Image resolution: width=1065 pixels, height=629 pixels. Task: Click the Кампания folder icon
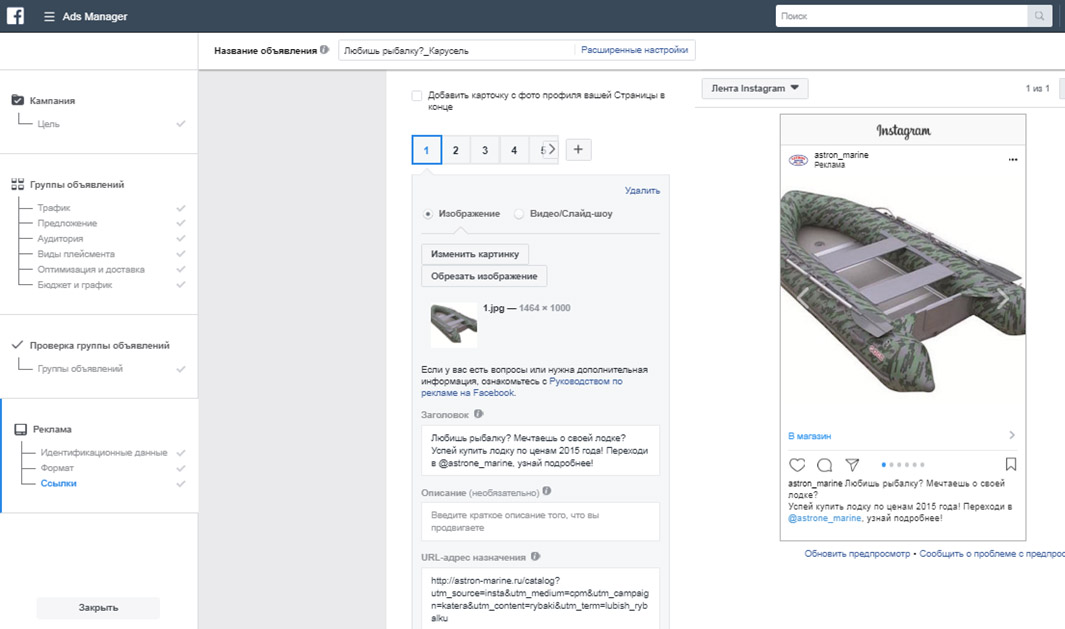click(18, 100)
